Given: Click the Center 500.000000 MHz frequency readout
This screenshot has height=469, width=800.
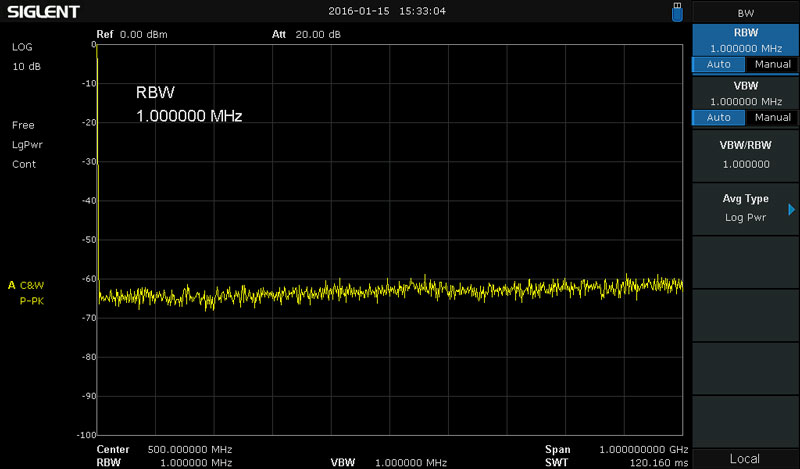Looking at the screenshot, I should click(x=165, y=450).
